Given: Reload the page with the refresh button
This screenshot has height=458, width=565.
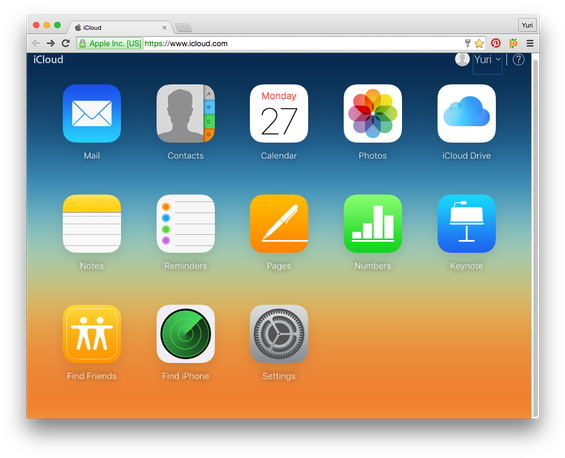Looking at the screenshot, I should point(66,43).
